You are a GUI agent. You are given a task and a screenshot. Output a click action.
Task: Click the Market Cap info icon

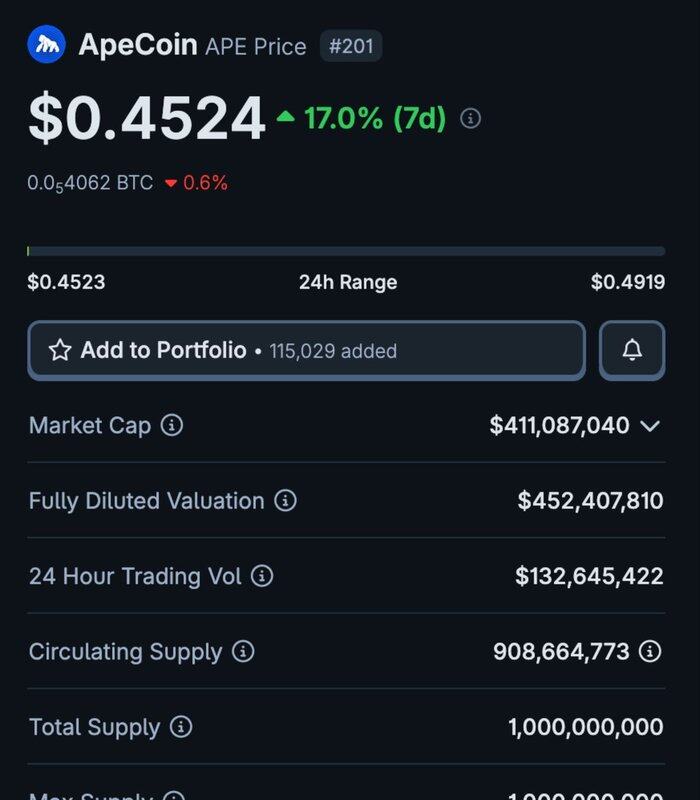[172, 426]
